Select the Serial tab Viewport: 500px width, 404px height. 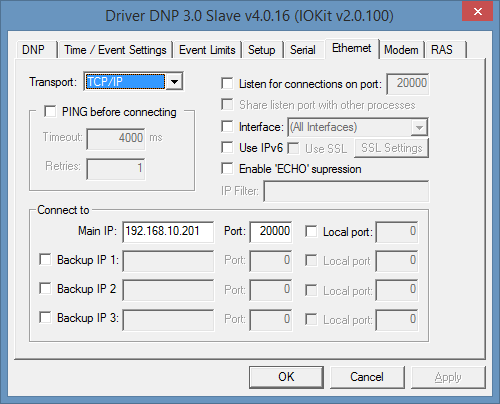click(303, 50)
